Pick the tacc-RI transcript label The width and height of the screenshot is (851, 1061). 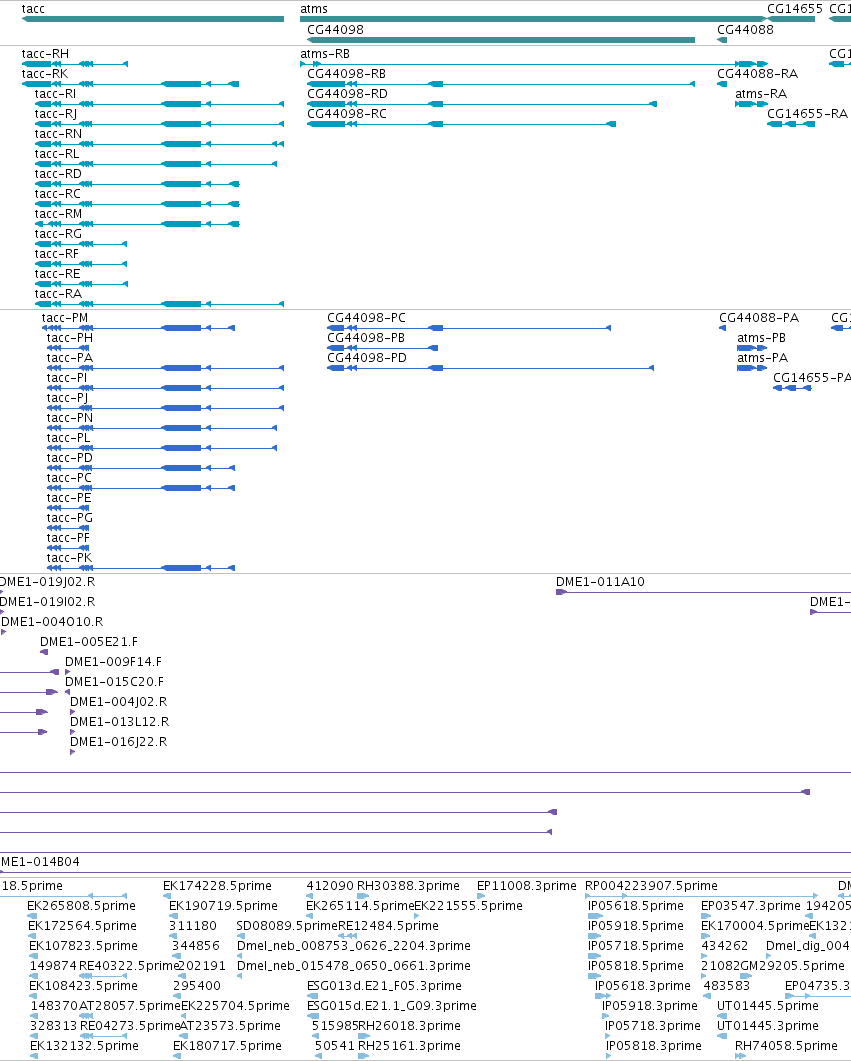[x=55, y=94]
